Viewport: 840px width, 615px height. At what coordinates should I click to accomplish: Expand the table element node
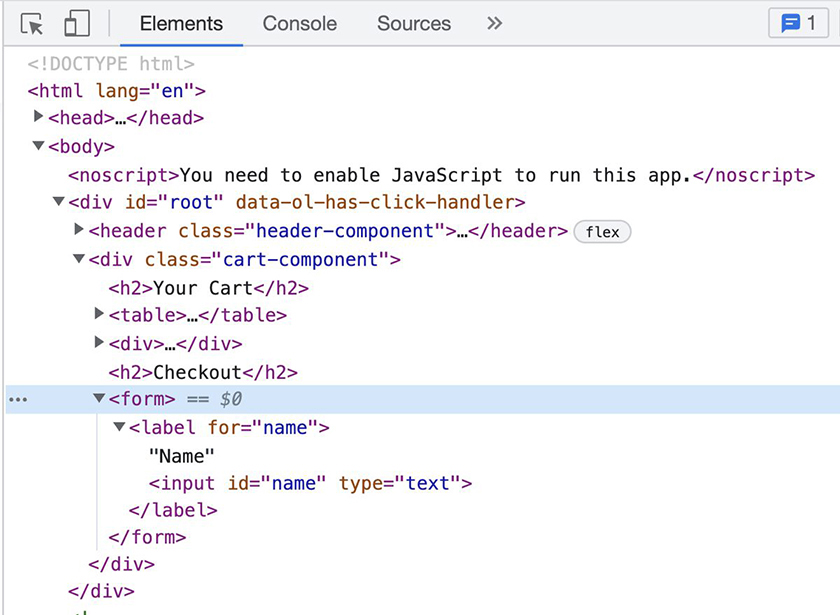[99, 314]
